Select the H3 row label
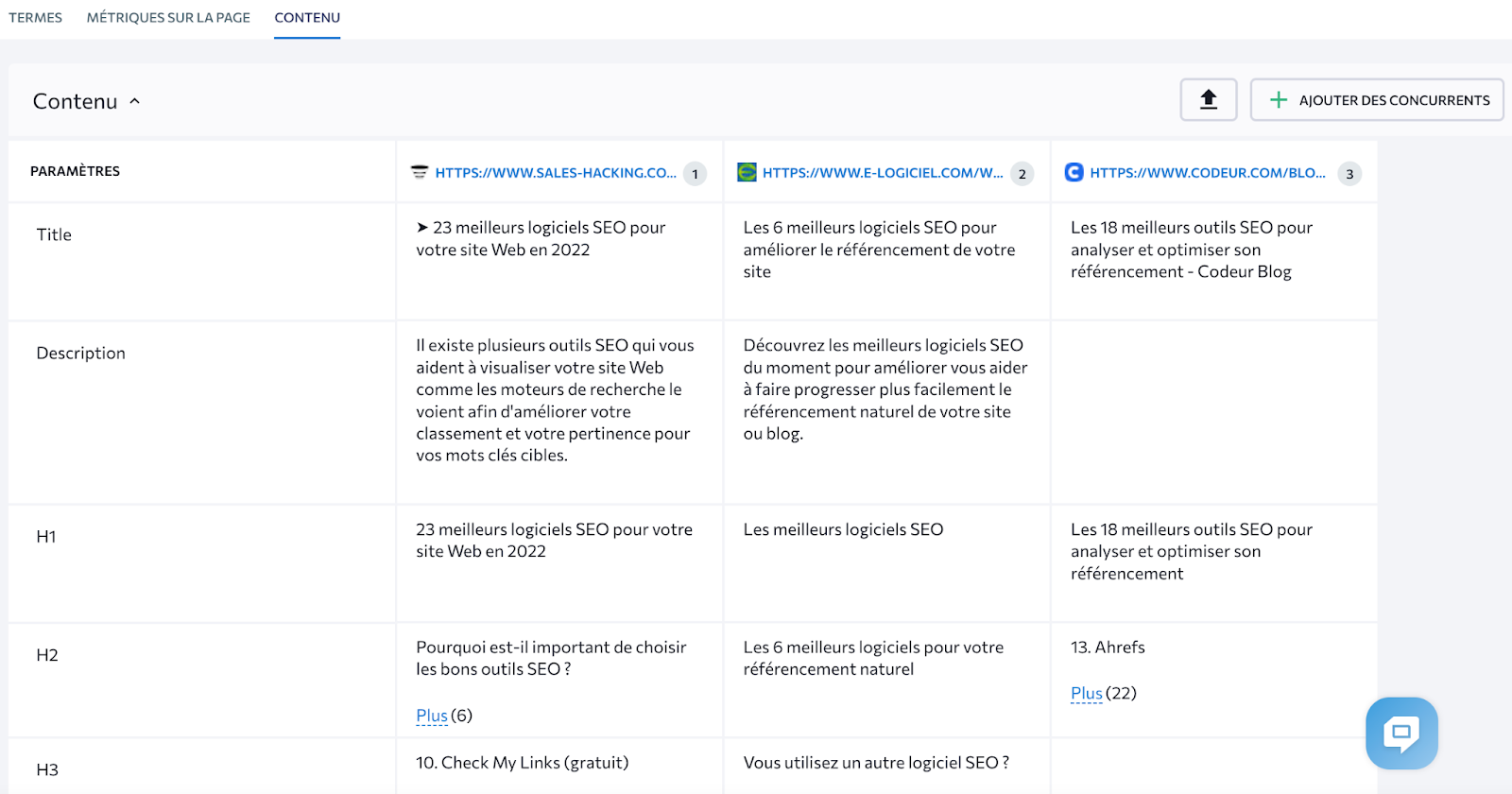Screen dimensions: 1512x794 47,769
